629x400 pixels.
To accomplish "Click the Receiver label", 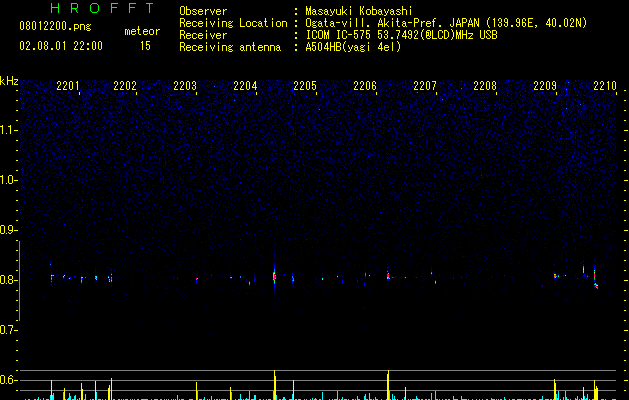I will pos(203,35).
